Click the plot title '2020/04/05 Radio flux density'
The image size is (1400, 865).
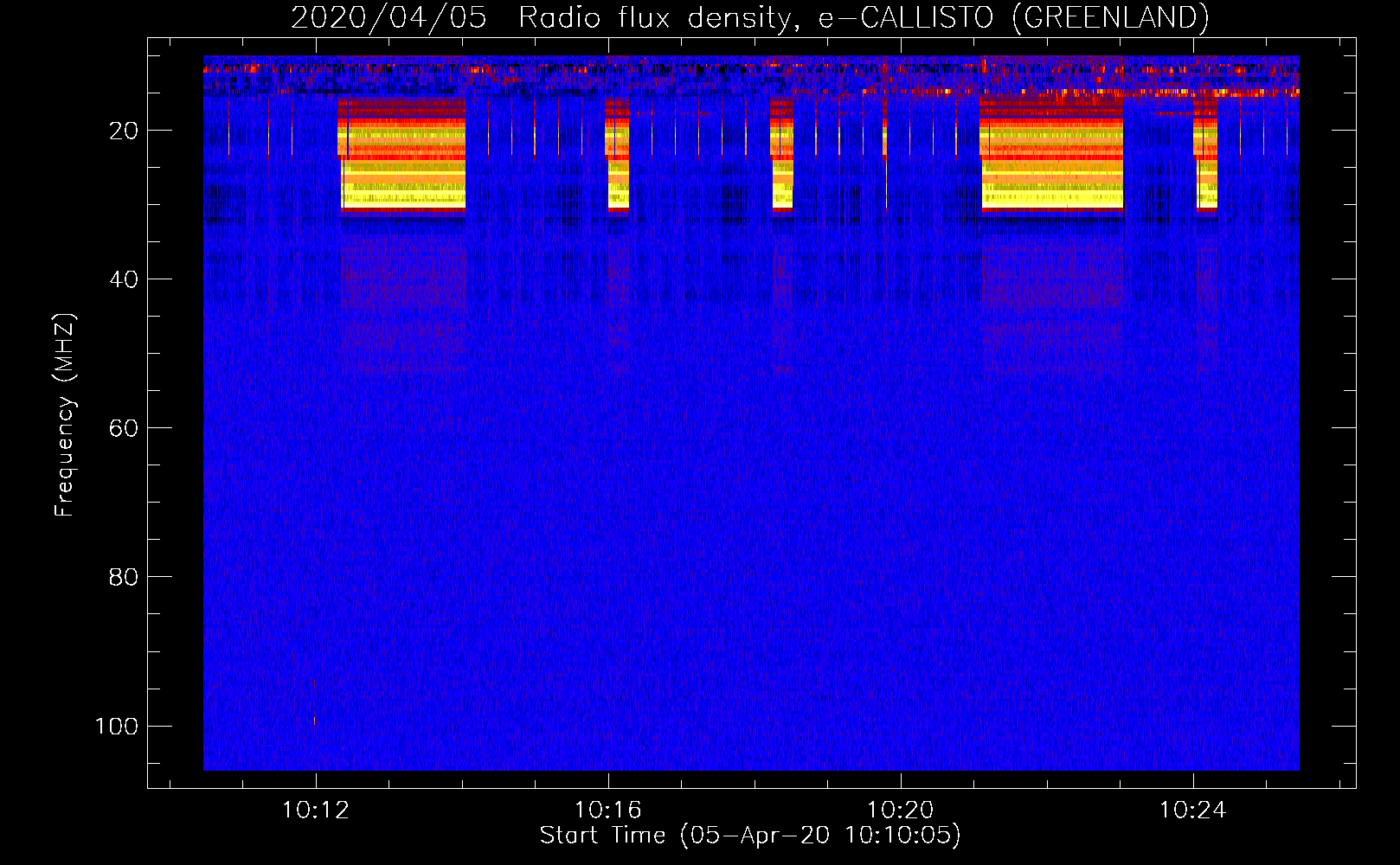(x=749, y=17)
